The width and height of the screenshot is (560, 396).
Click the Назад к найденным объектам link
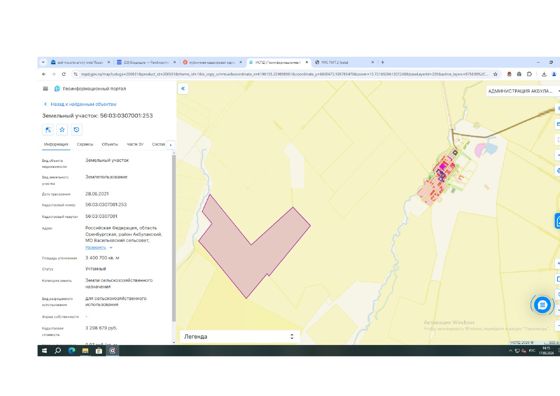coord(83,104)
